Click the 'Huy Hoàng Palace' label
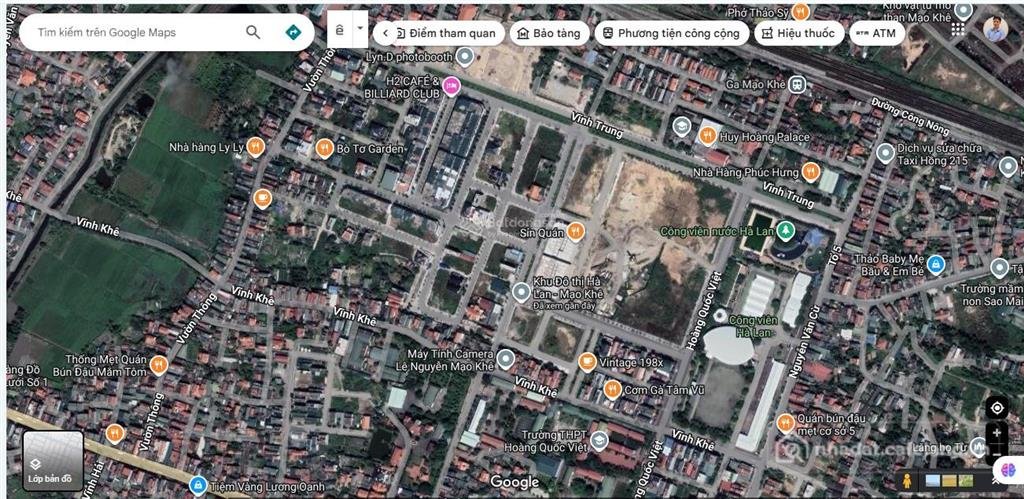The width and height of the screenshot is (1024, 499). click(x=765, y=137)
